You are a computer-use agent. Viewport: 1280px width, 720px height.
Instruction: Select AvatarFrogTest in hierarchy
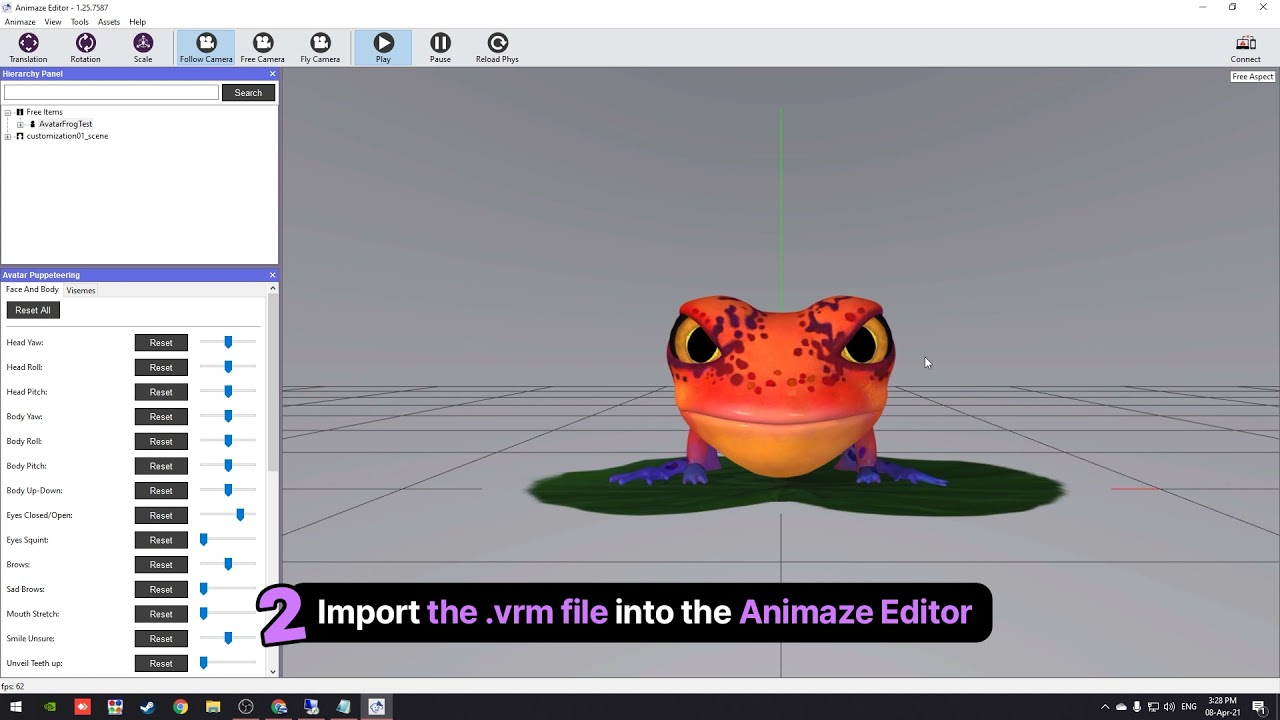pyautogui.click(x=65, y=124)
